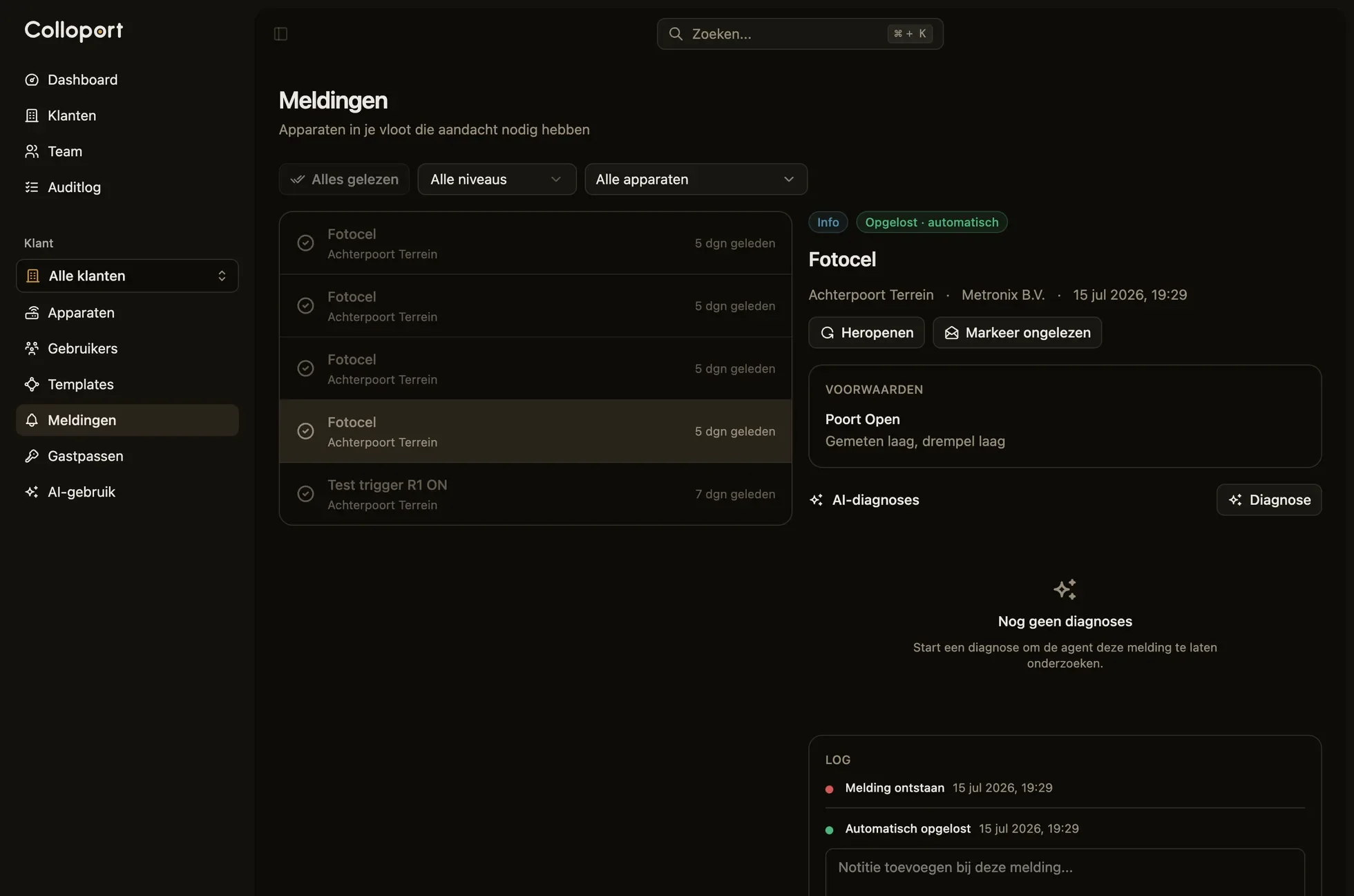Image resolution: width=1354 pixels, height=896 pixels.
Task: Open the Alle niveaus dropdown
Action: 497,180
